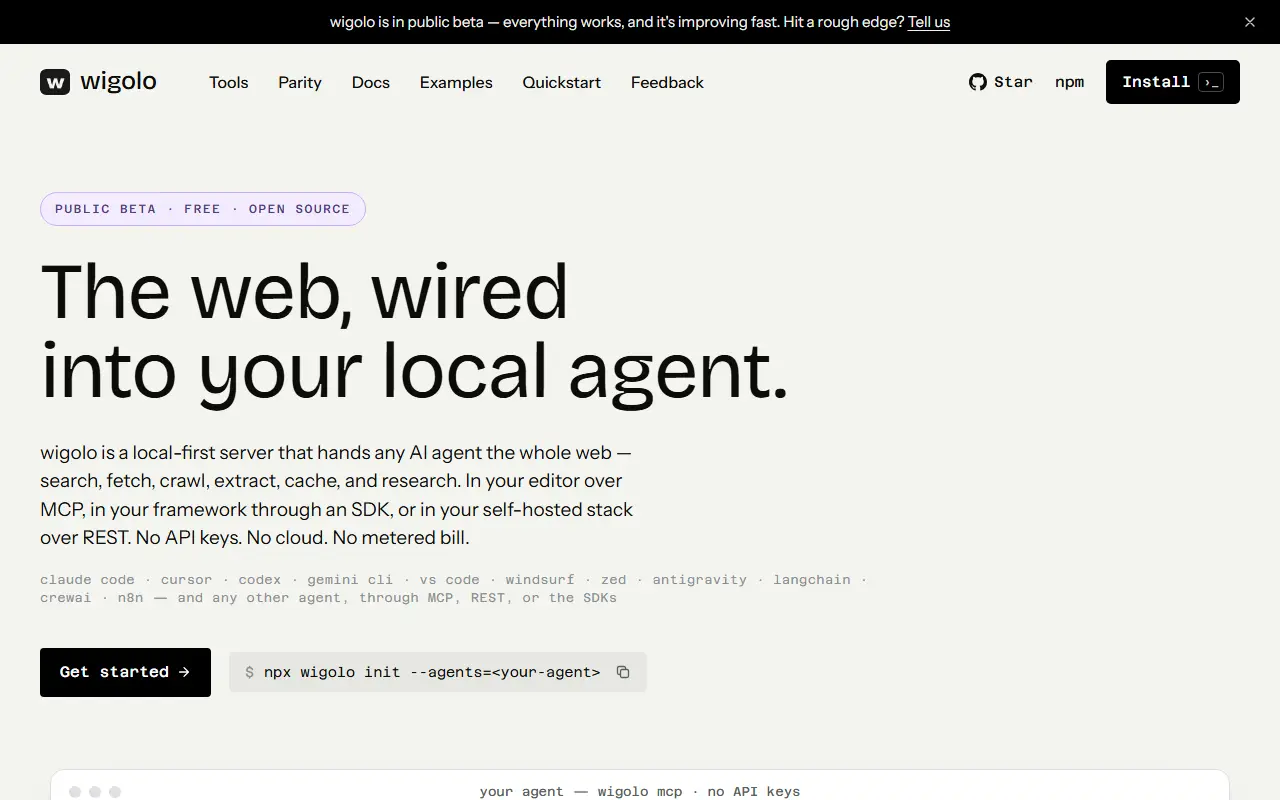The width and height of the screenshot is (1280, 800).
Task: Click the 'gemini cli' text
Action: coord(351,580)
